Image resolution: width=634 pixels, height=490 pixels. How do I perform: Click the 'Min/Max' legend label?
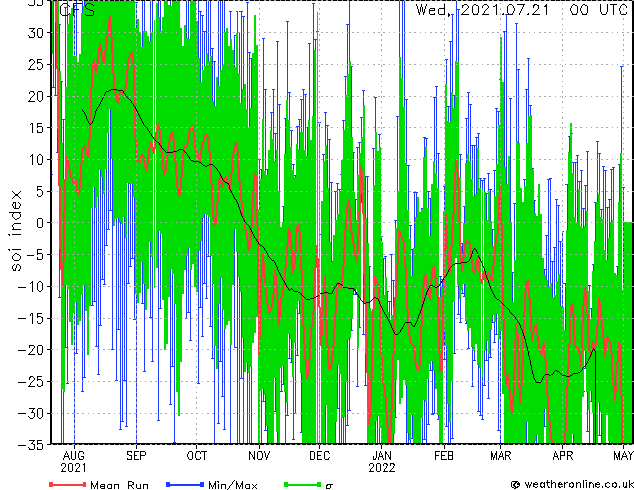[232, 485]
